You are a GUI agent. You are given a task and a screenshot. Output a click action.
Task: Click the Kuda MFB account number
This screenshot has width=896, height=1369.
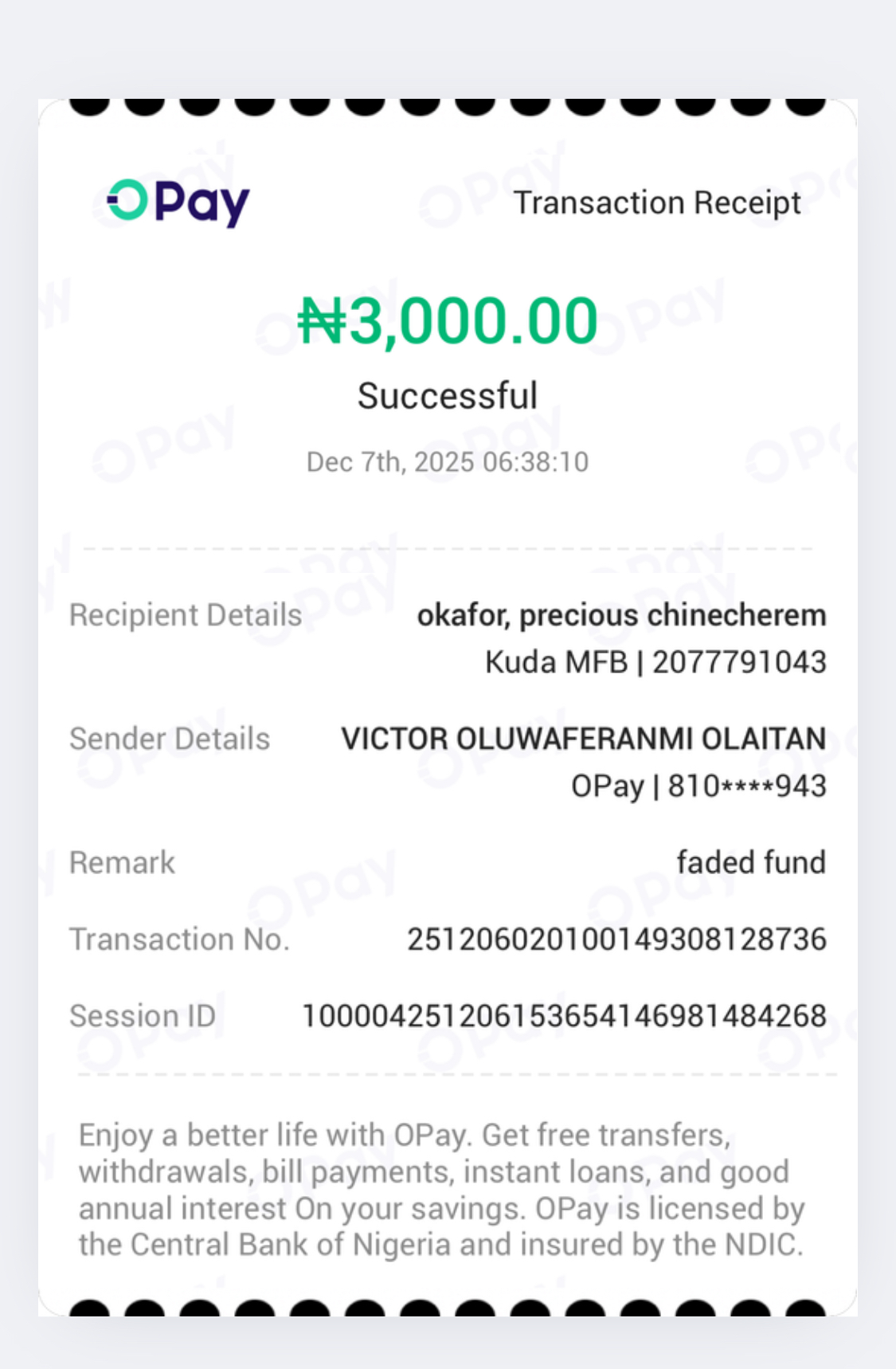tap(655, 662)
